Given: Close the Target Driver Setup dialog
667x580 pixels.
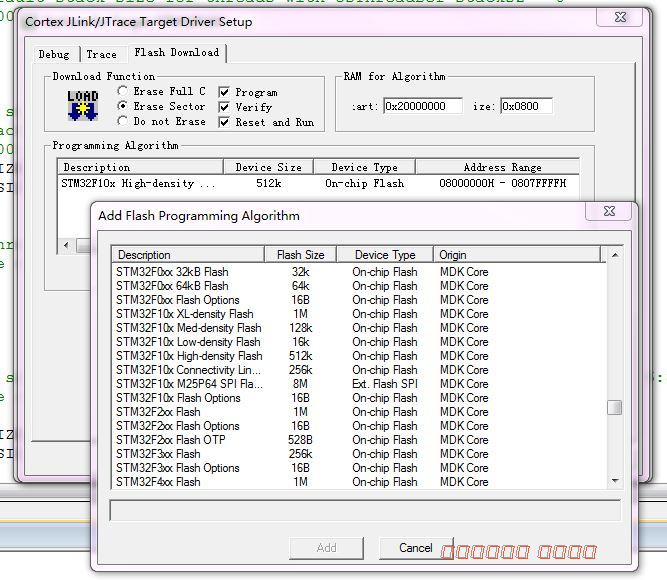Looking at the screenshot, I should click(x=620, y=17).
